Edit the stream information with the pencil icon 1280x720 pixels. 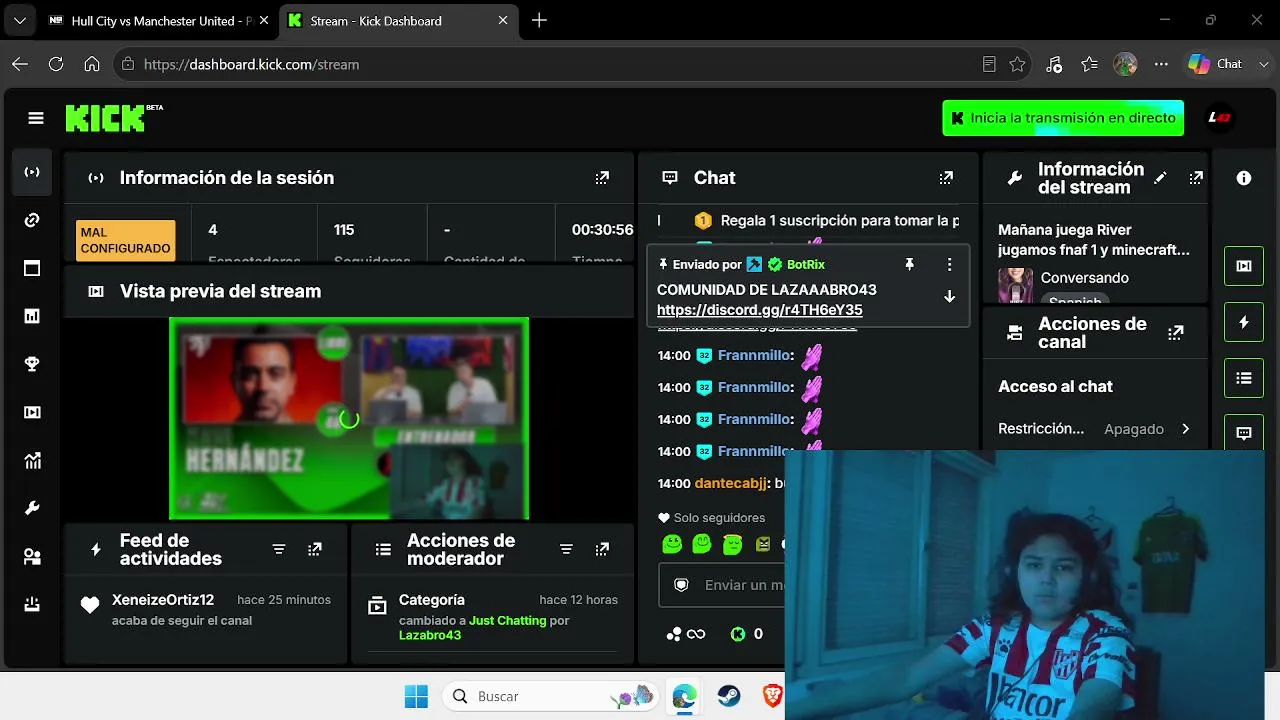pos(1160,178)
